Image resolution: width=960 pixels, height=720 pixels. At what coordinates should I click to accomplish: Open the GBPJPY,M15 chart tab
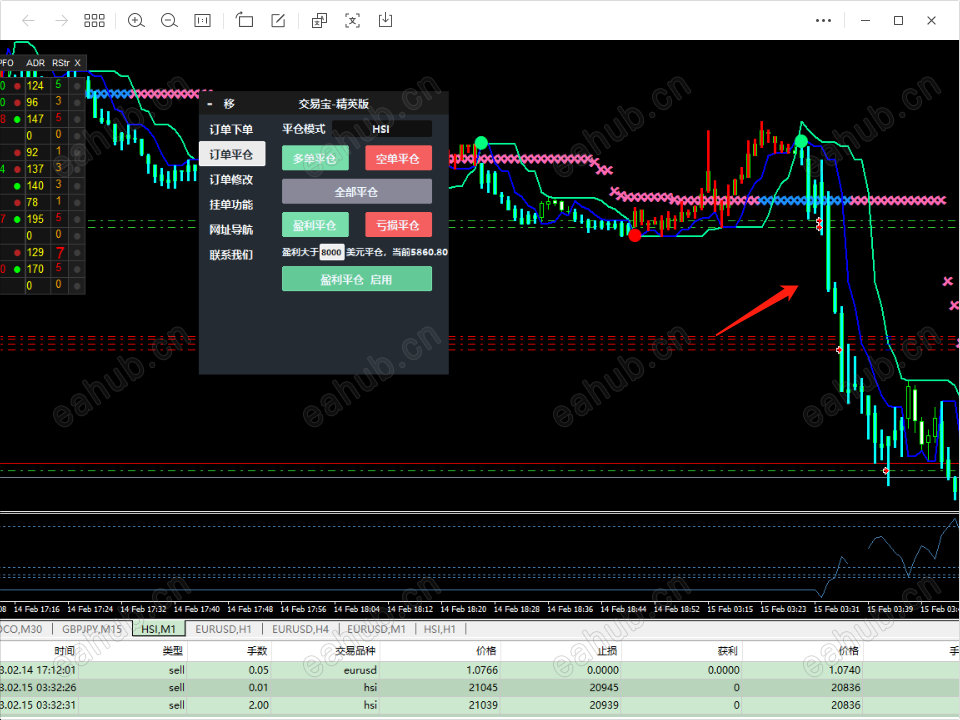click(x=92, y=629)
